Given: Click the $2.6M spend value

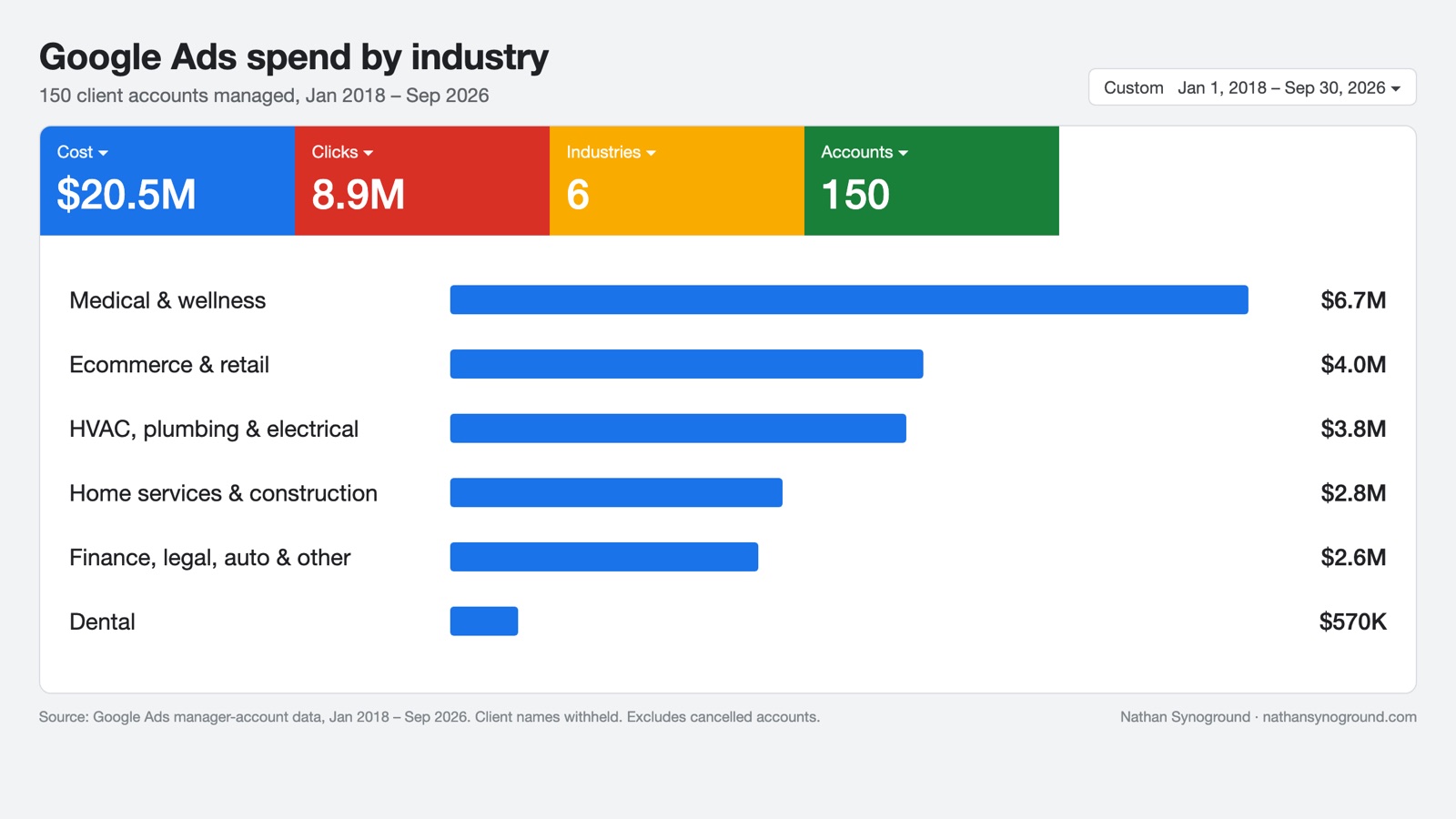Looking at the screenshot, I should click(1353, 557).
